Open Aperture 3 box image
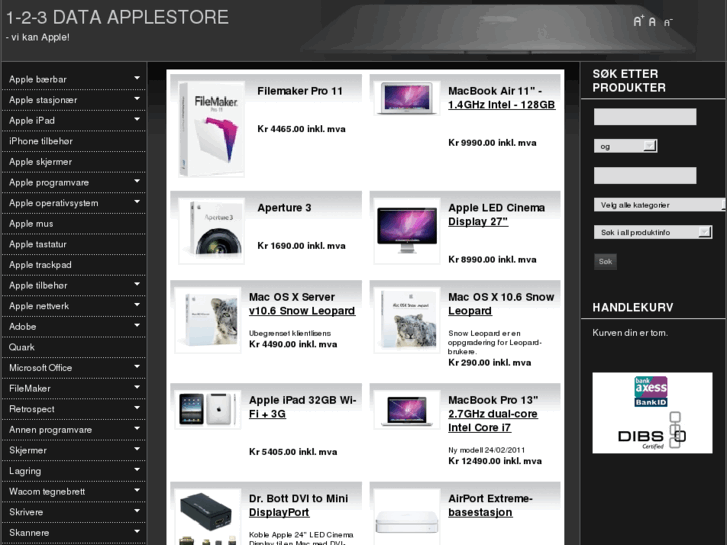This screenshot has height=545, width=727. pos(211,231)
